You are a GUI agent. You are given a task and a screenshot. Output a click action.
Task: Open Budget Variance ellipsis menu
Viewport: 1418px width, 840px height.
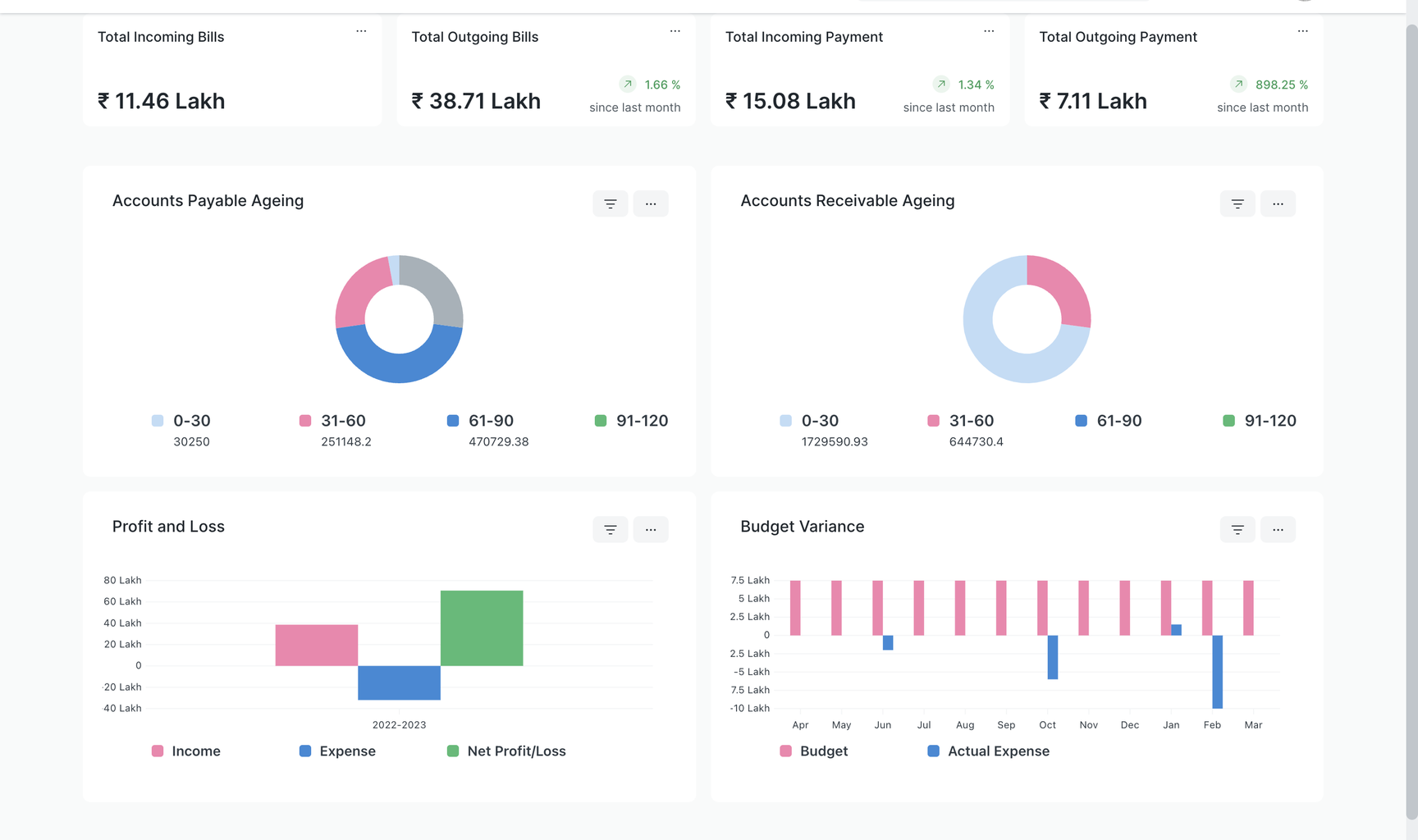[x=1278, y=529]
